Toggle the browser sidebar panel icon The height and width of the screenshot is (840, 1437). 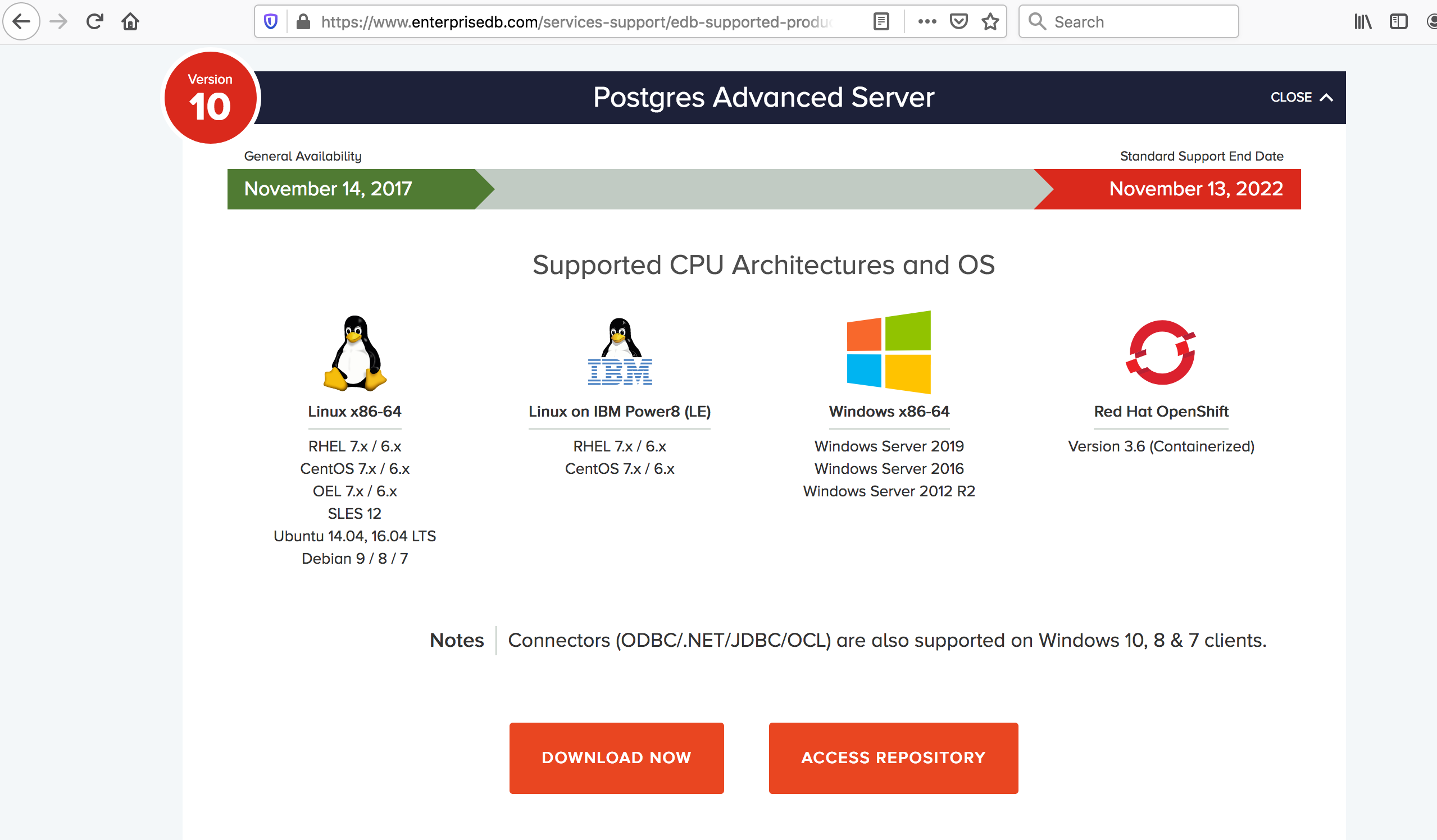tap(1398, 22)
